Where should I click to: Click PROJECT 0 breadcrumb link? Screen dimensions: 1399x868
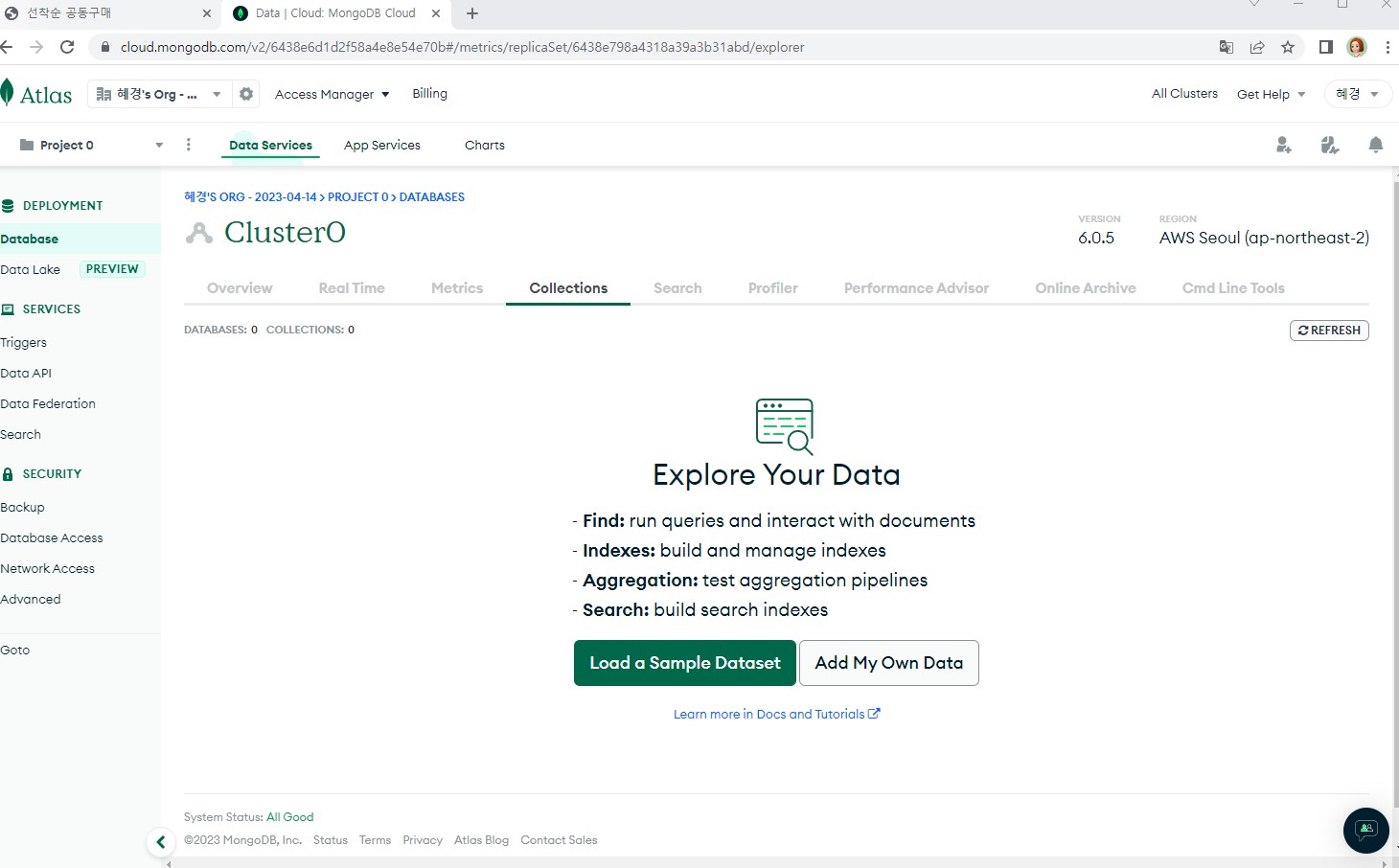(358, 196)
